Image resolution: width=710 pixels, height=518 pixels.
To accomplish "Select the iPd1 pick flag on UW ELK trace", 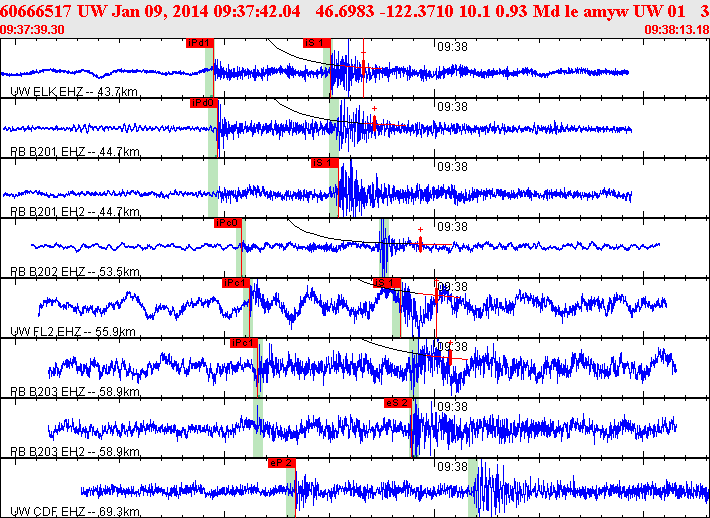I will point(199,43).
